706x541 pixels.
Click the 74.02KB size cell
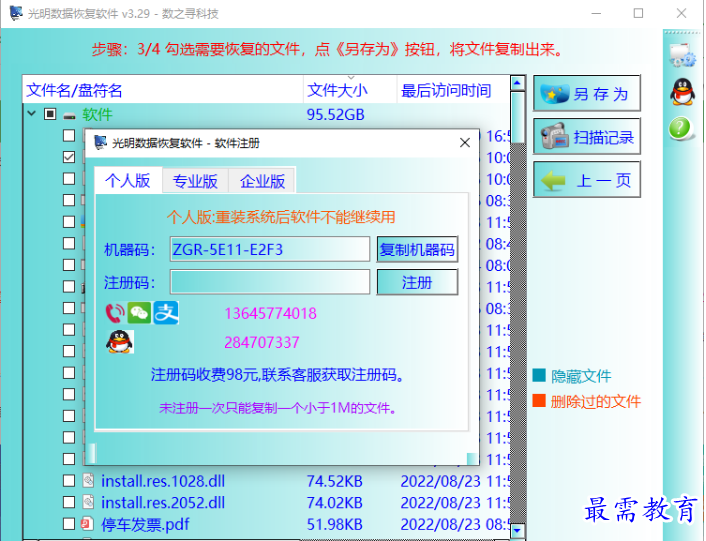pos(334,503)
